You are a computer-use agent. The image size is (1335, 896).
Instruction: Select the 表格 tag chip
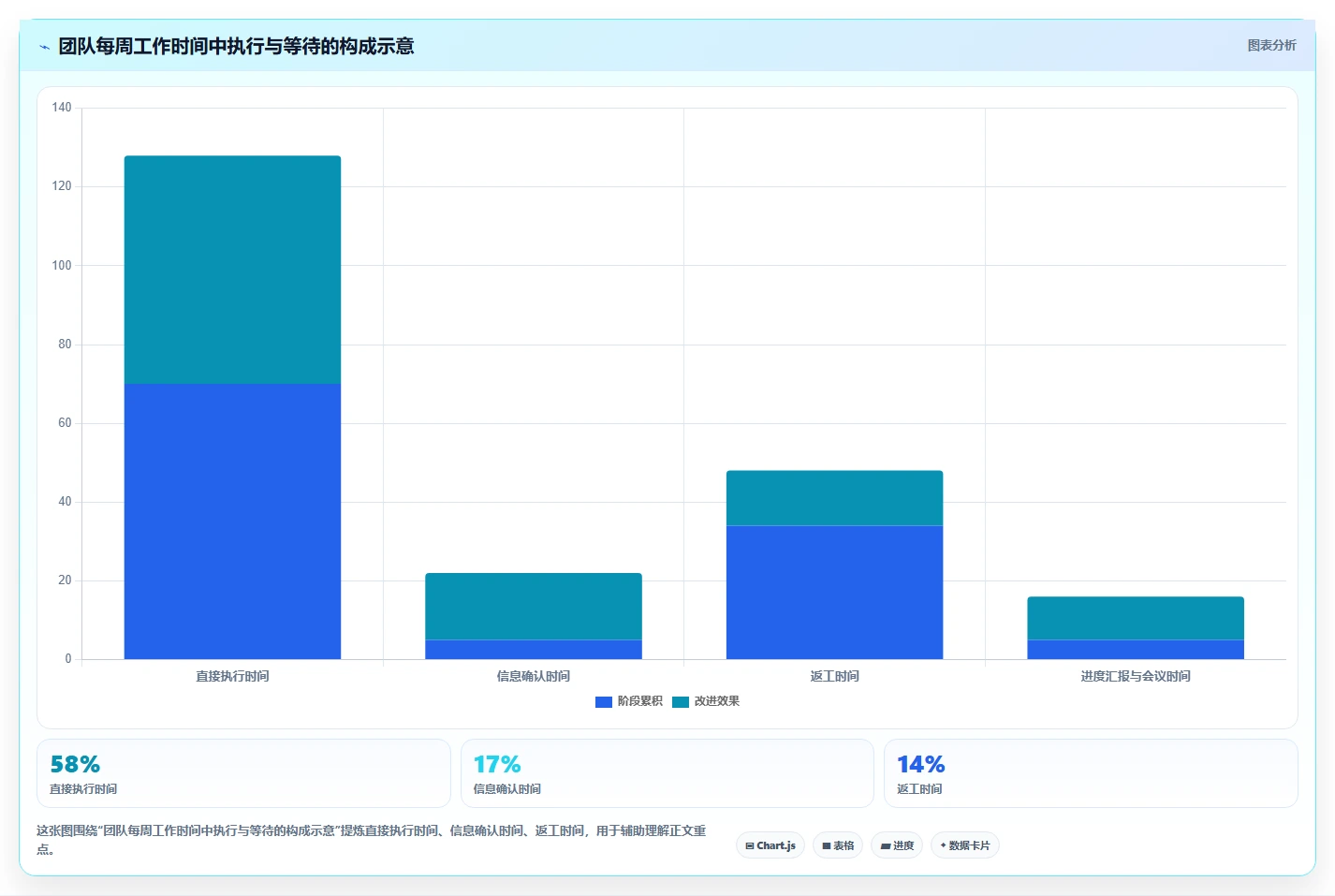(838, 845)
